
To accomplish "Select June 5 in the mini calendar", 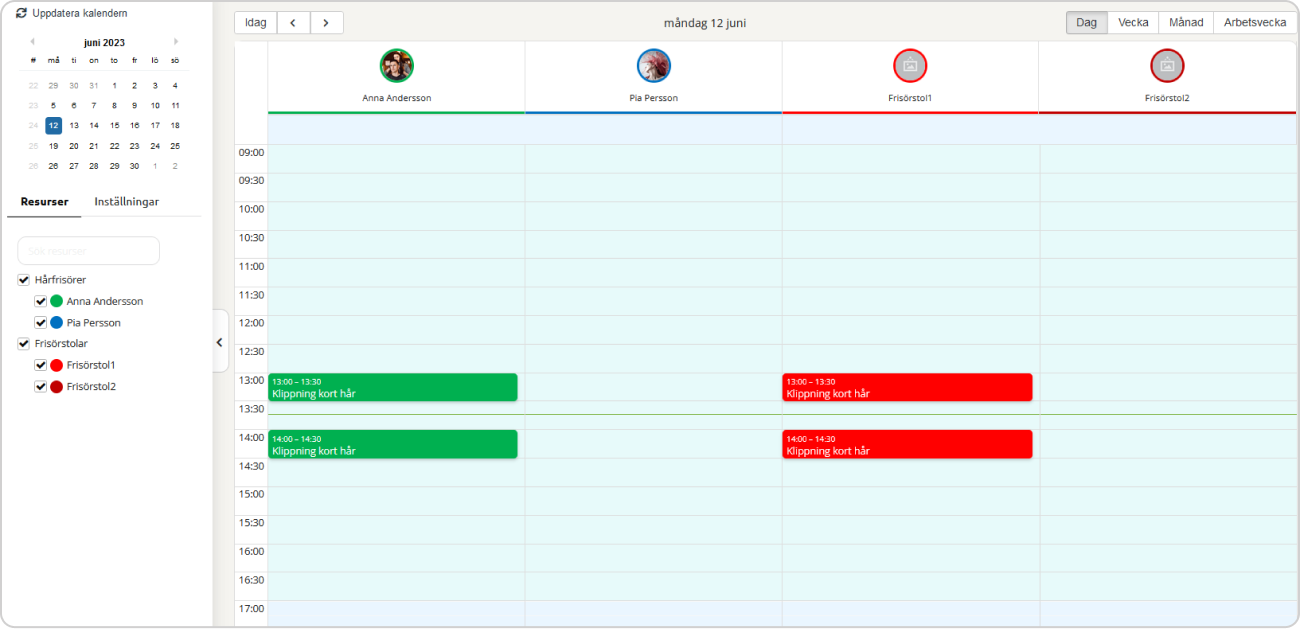I will coord(54,105).
